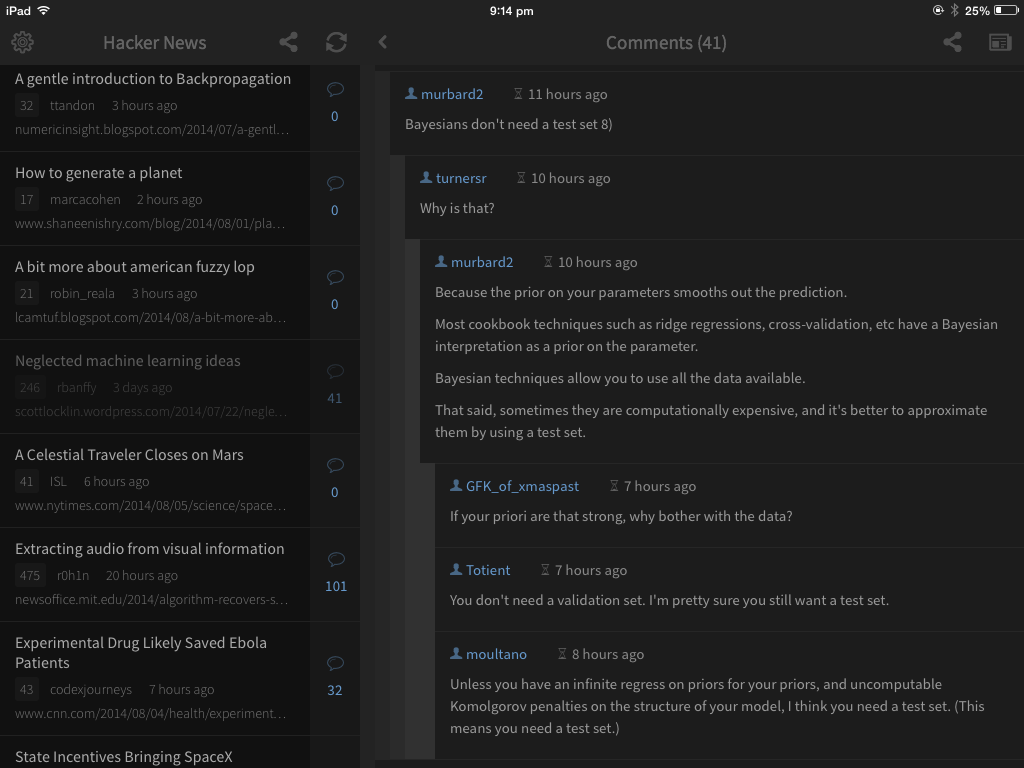Tap comment count 32 on Ebola story
This screenshot has width=1024, height=768.
tap(334, 690)
